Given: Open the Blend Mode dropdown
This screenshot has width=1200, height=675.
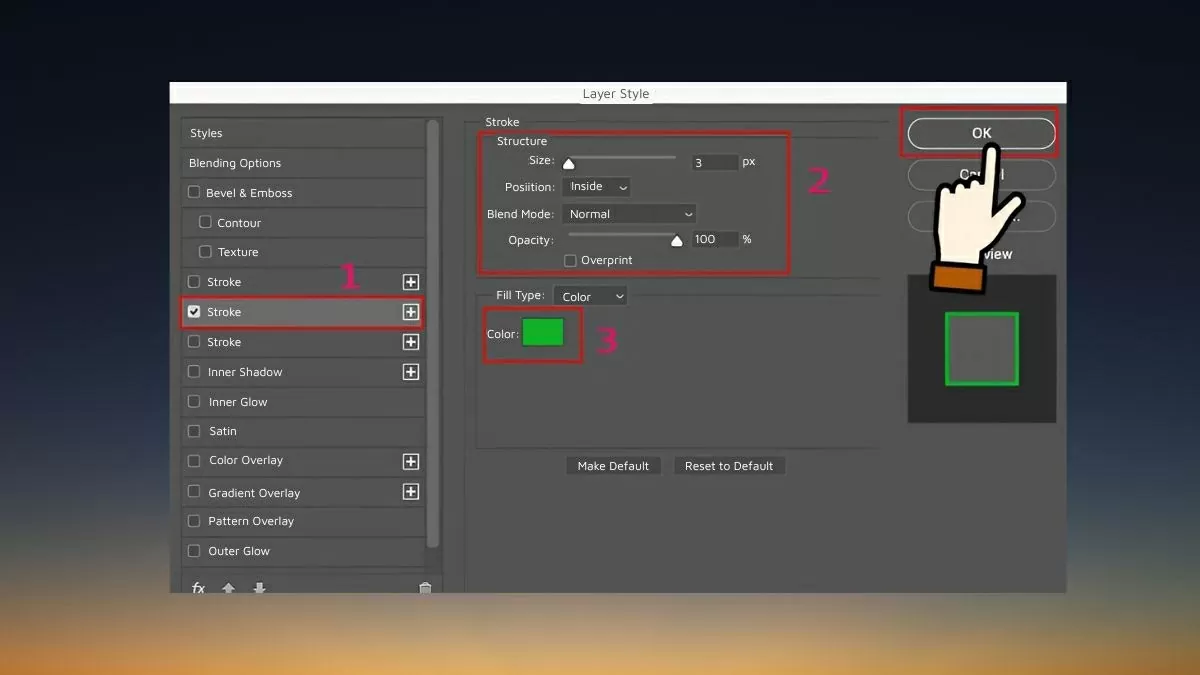Looking at the screenshot, I should pos(629,214).
